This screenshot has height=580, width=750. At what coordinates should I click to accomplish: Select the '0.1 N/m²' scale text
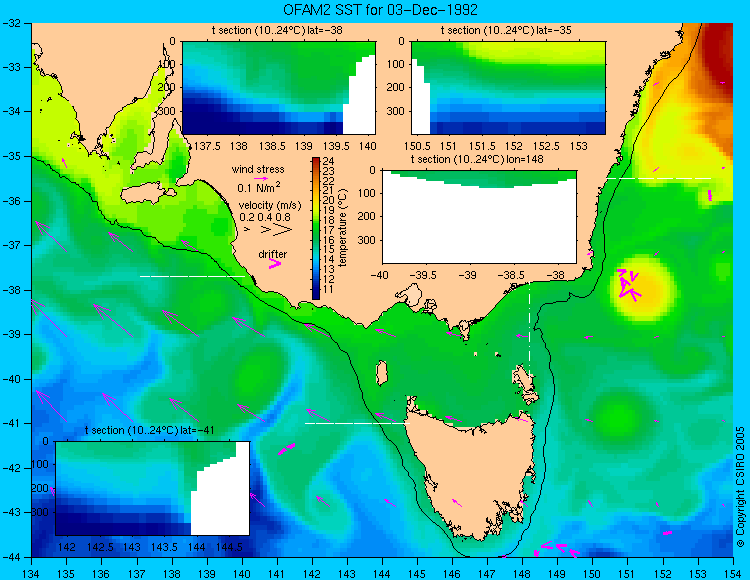258,187
